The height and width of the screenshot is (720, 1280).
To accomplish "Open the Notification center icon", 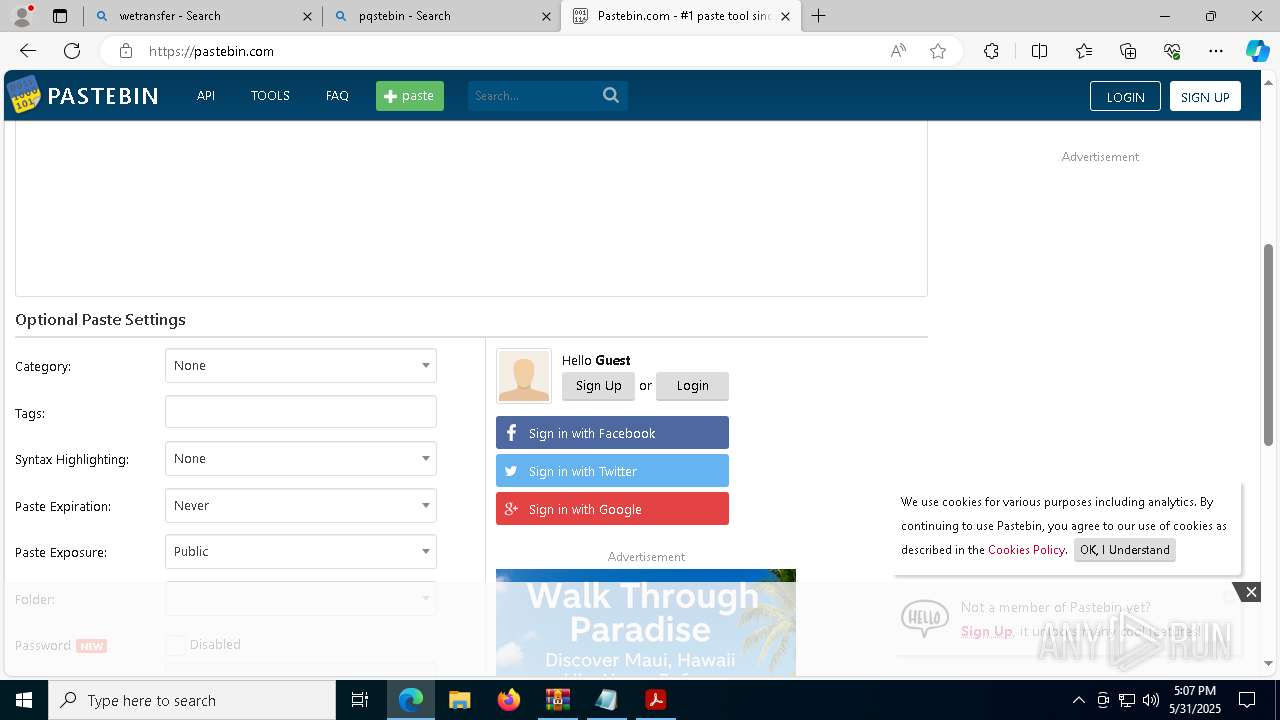I will [x=1247, y=700].
